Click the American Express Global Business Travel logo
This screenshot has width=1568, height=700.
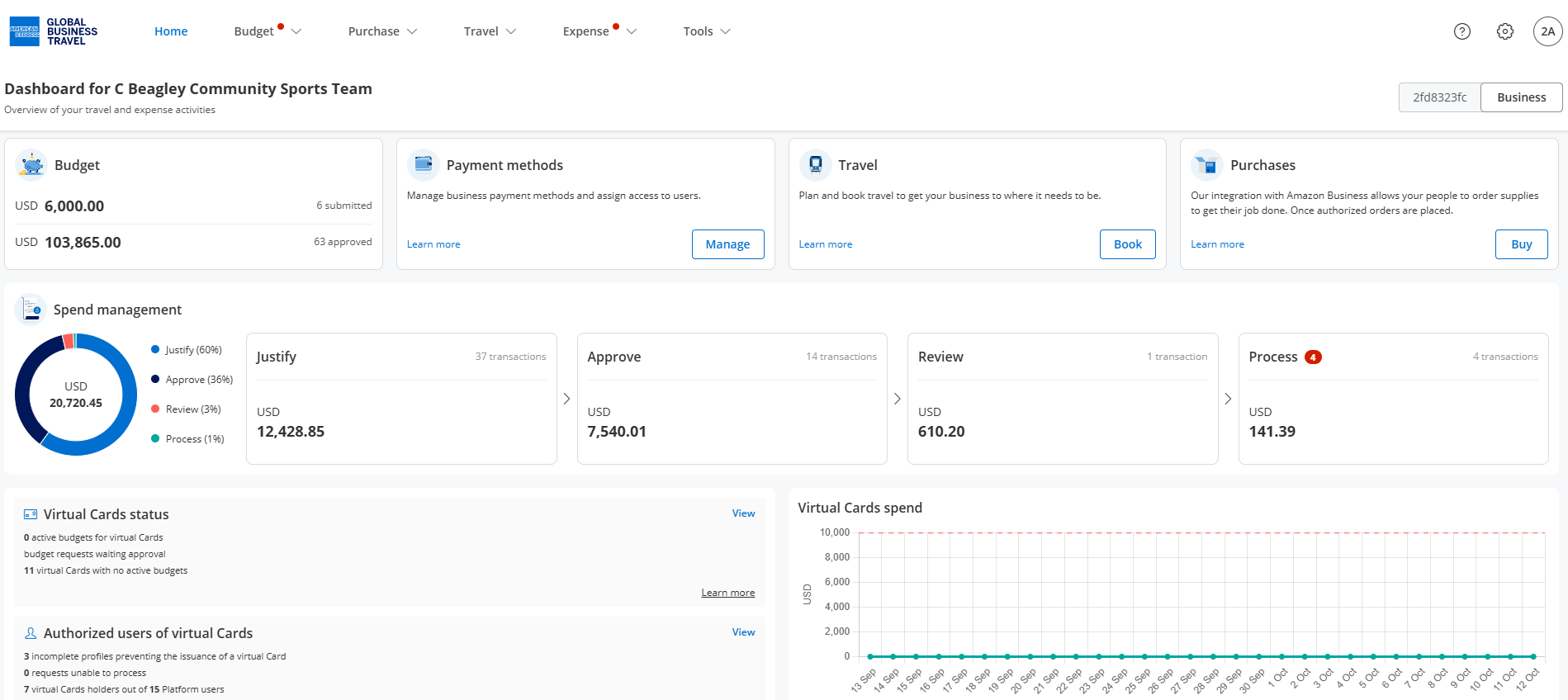pos(54,31)
